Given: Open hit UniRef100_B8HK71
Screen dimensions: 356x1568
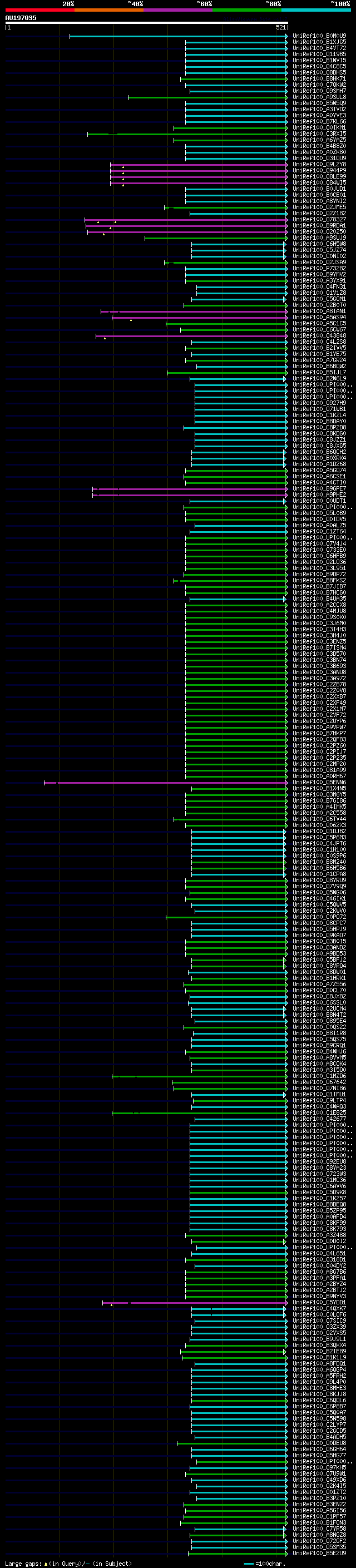Looking at the screenshot, I should (x=319, y=78).
